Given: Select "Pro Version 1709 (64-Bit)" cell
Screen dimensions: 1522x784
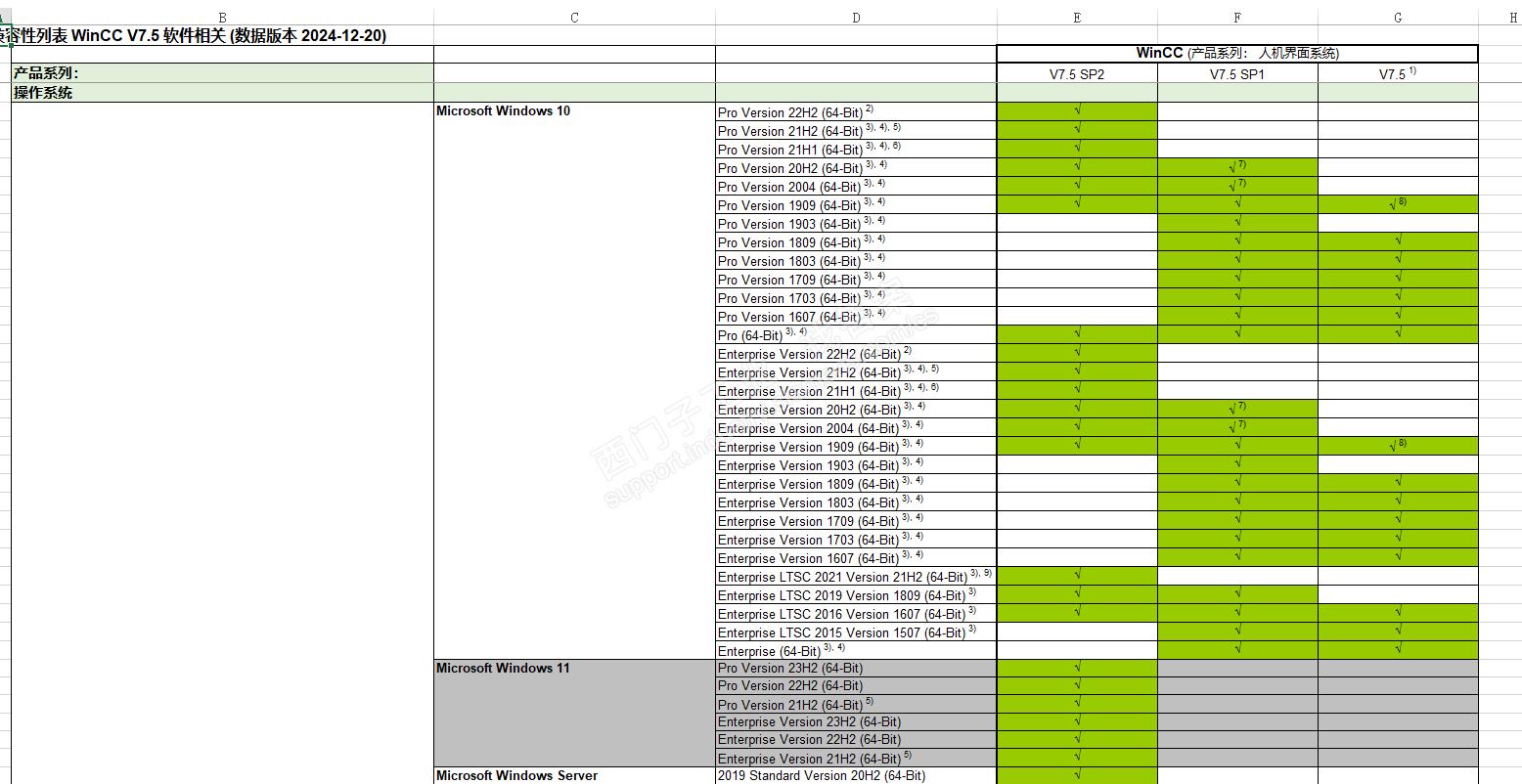Looking at the screenshot, I should pos(856,280).
